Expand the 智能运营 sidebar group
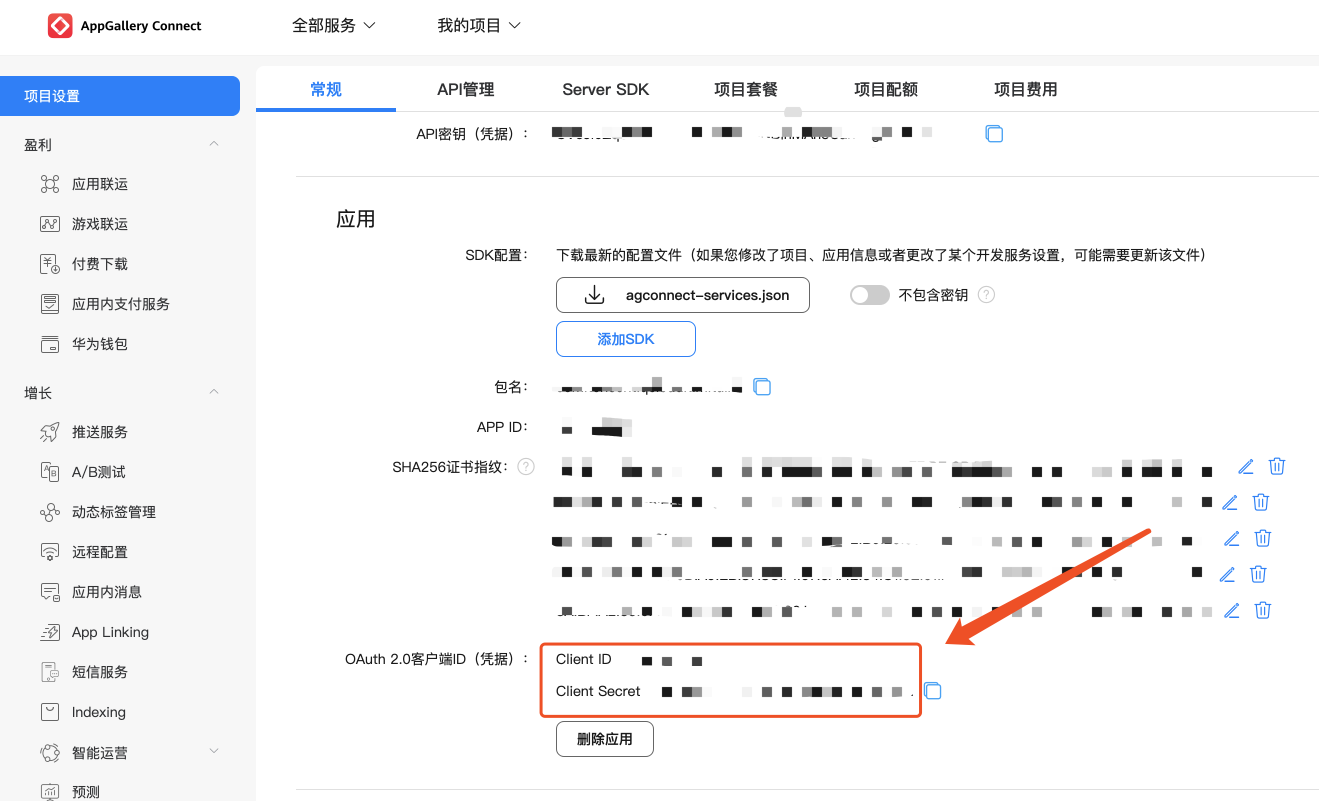 click(214, 752)
